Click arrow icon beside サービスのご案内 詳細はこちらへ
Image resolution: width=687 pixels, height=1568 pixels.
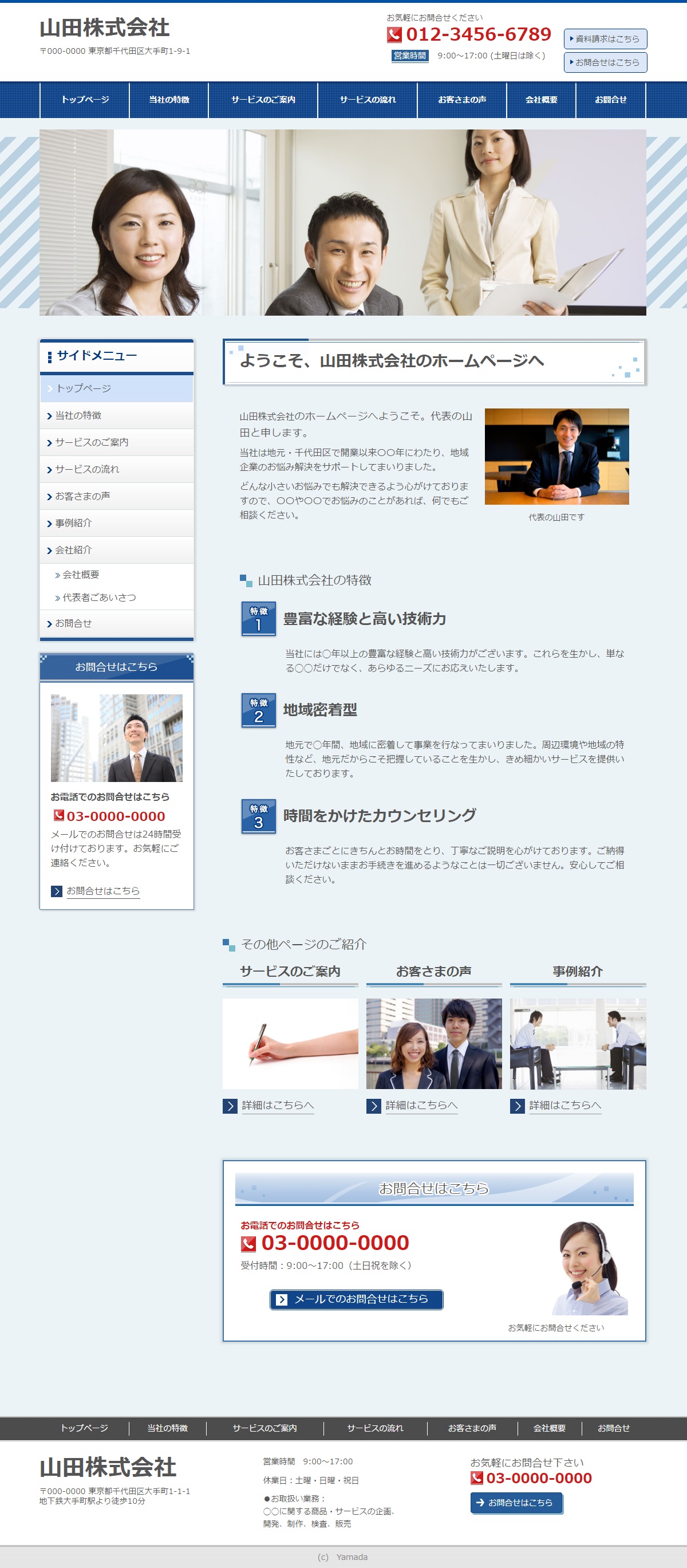coord(230,1106)
